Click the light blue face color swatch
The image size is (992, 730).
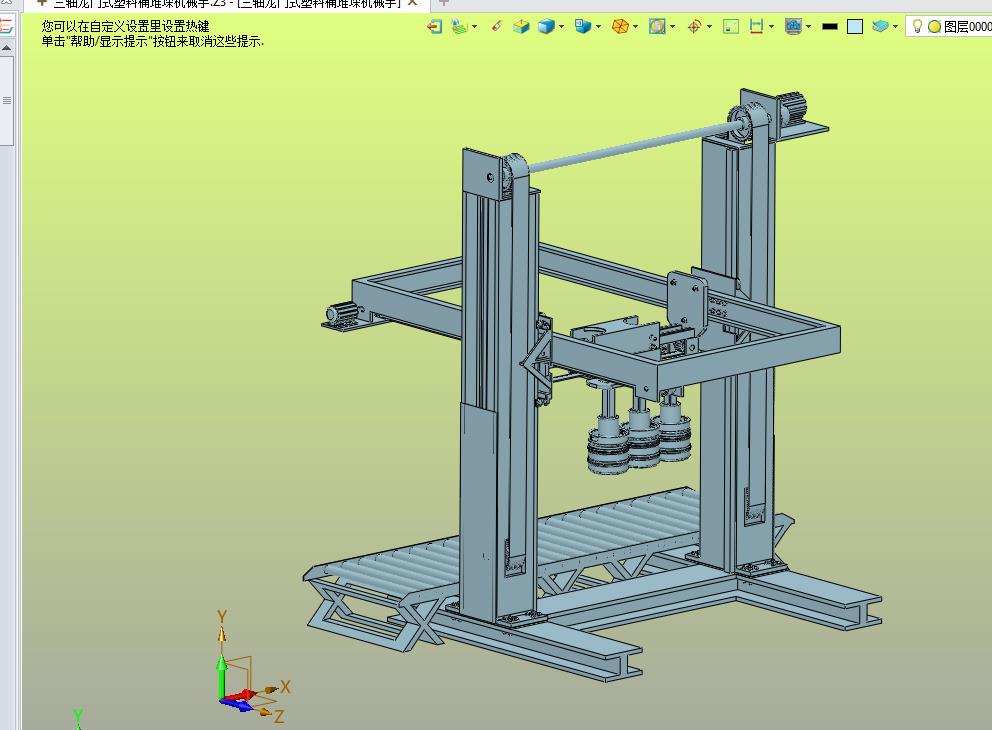point(855,27)
